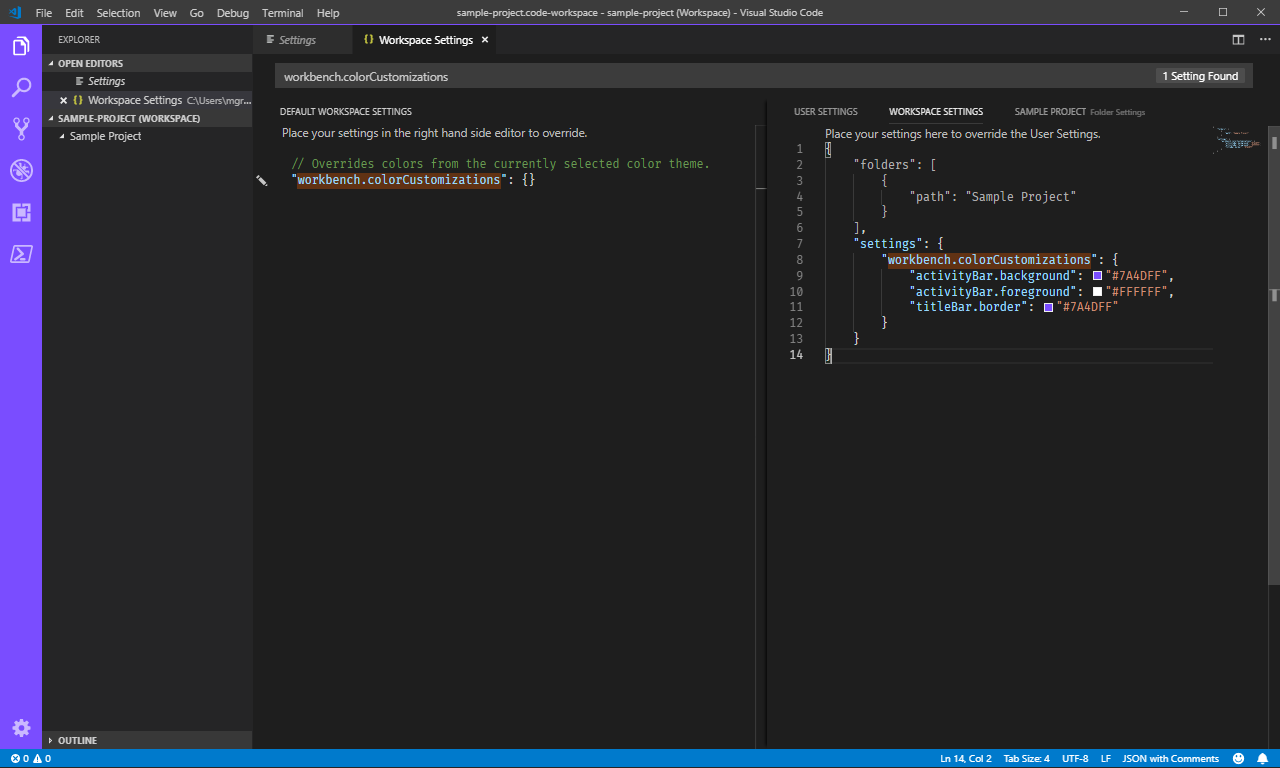This screenshot has height=768, width=1280.
Task: Collapse the SAMPLE-PROJECT (WORKSPACE) section
Action: [x=147, y=118]
